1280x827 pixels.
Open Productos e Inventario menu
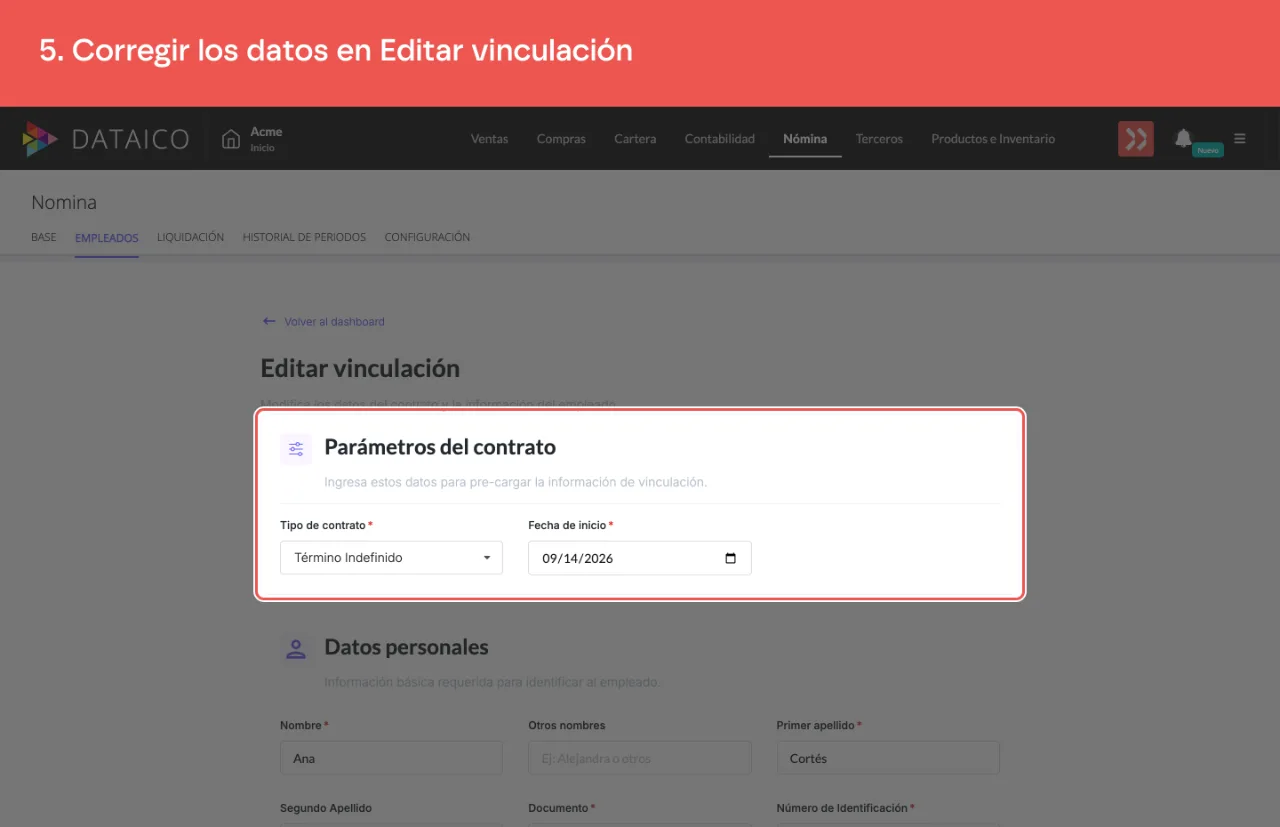point(993,139)
